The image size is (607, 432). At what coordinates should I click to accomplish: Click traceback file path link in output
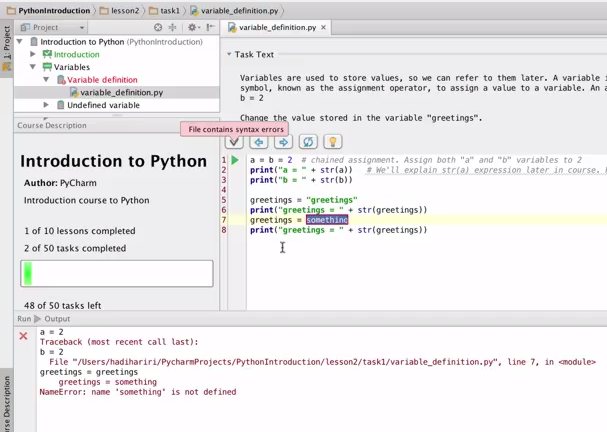coord(284,362)
